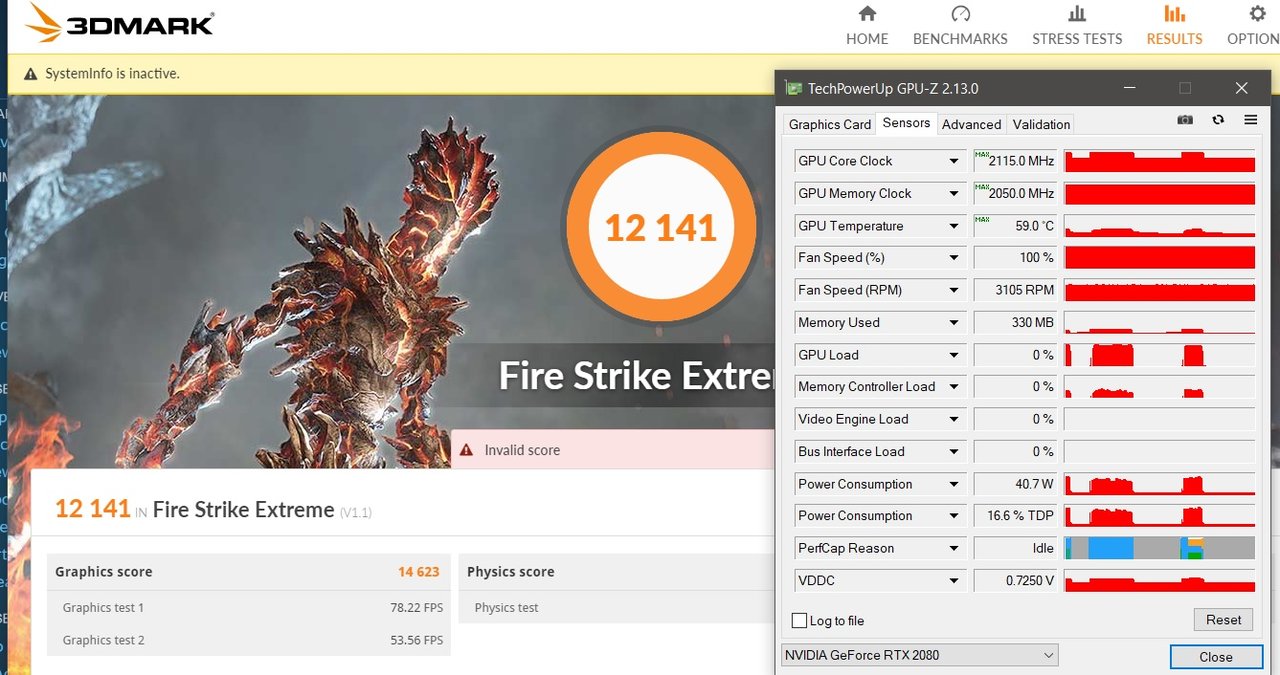Enable the Log to file checkbox
This screenshot has width=1280, height=675.
(x=799, y=621)
